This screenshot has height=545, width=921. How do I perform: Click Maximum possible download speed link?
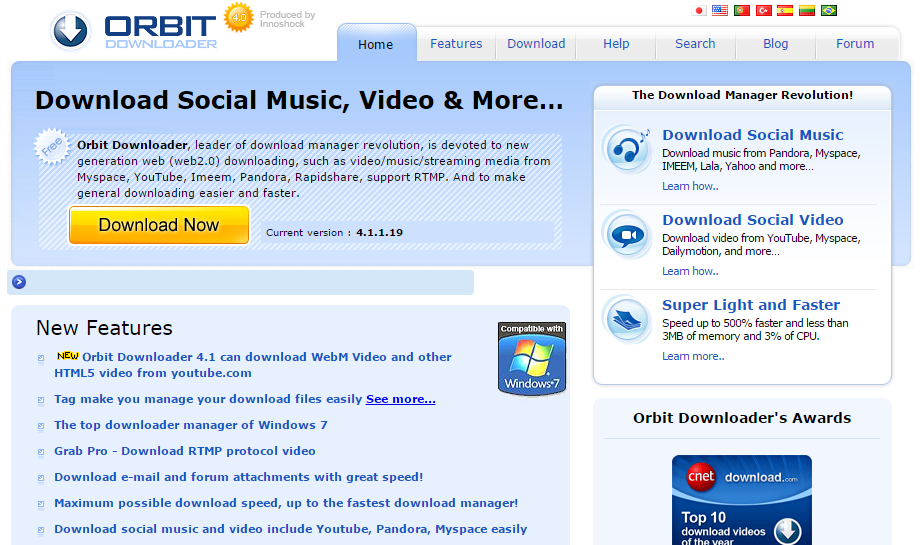point(286,503)
